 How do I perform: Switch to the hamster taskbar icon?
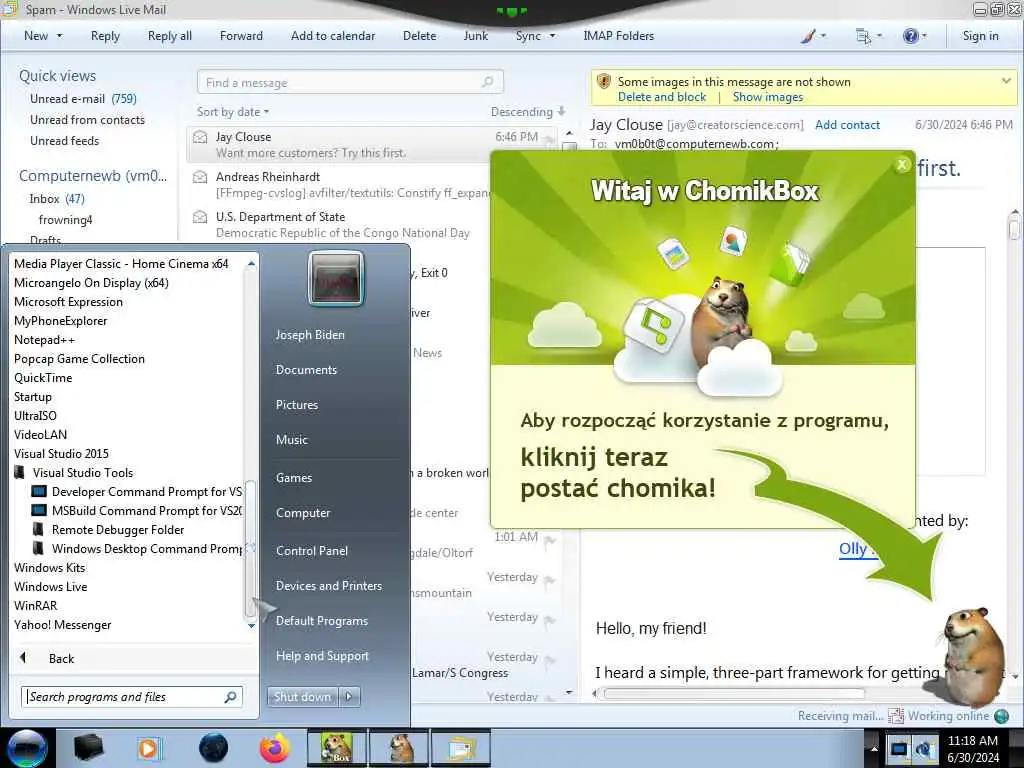[400, 748]
